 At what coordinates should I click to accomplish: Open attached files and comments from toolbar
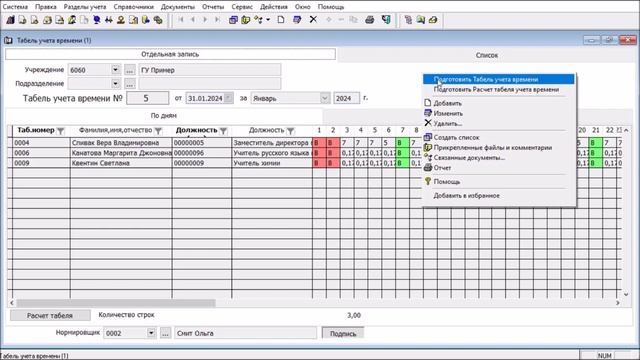click(x=245, y=20)
